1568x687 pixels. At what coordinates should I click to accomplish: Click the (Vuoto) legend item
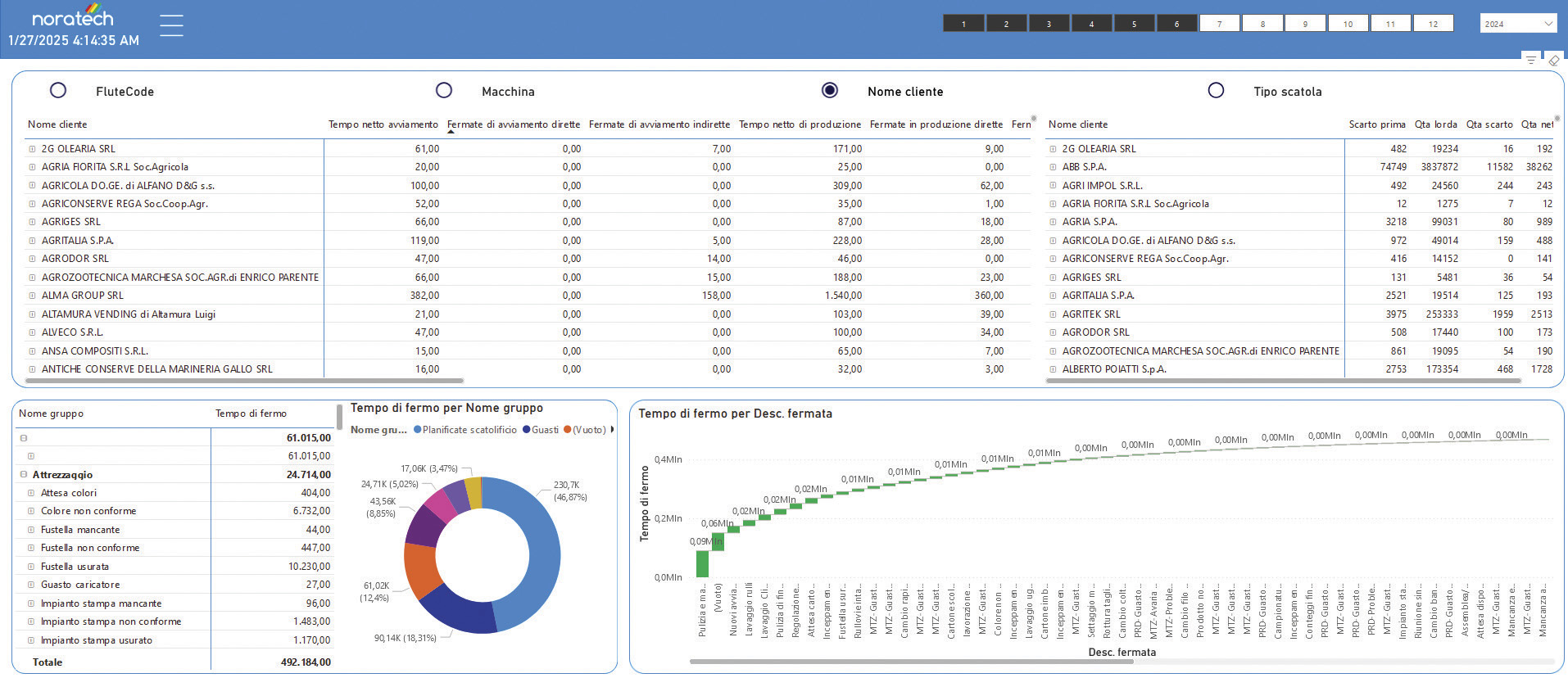click(585, 430)
